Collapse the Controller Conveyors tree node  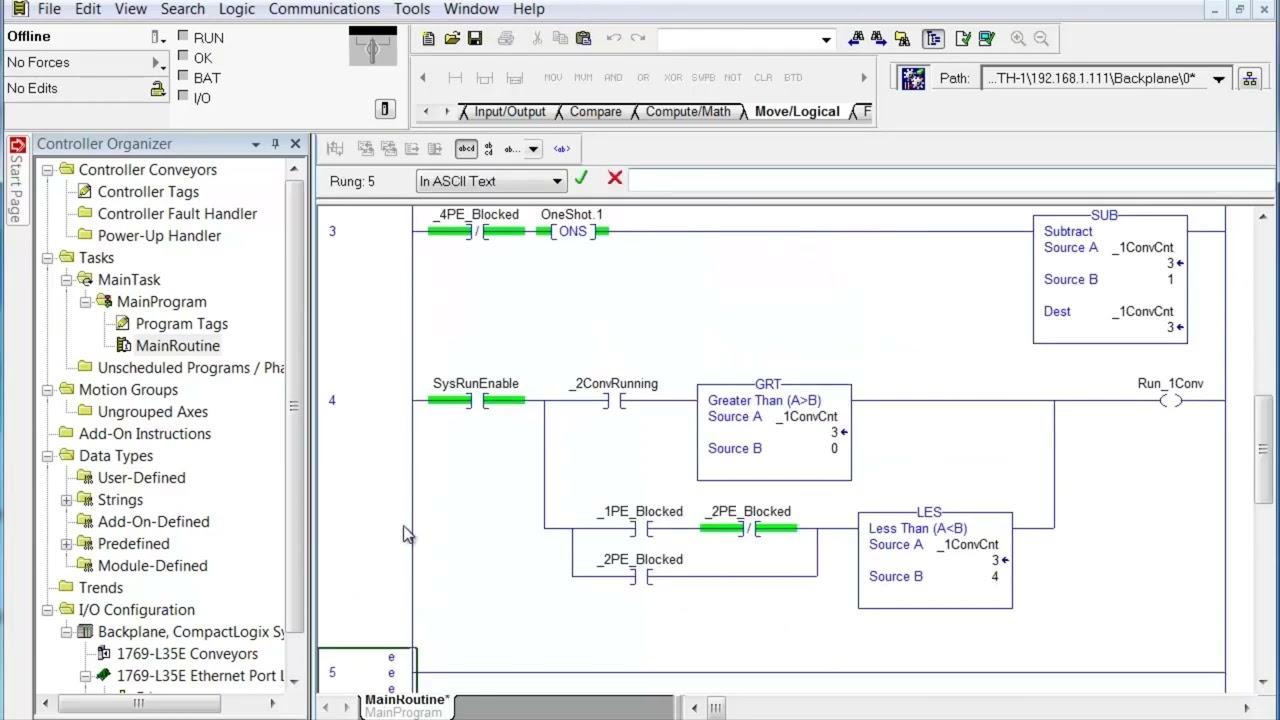(47, 170)
